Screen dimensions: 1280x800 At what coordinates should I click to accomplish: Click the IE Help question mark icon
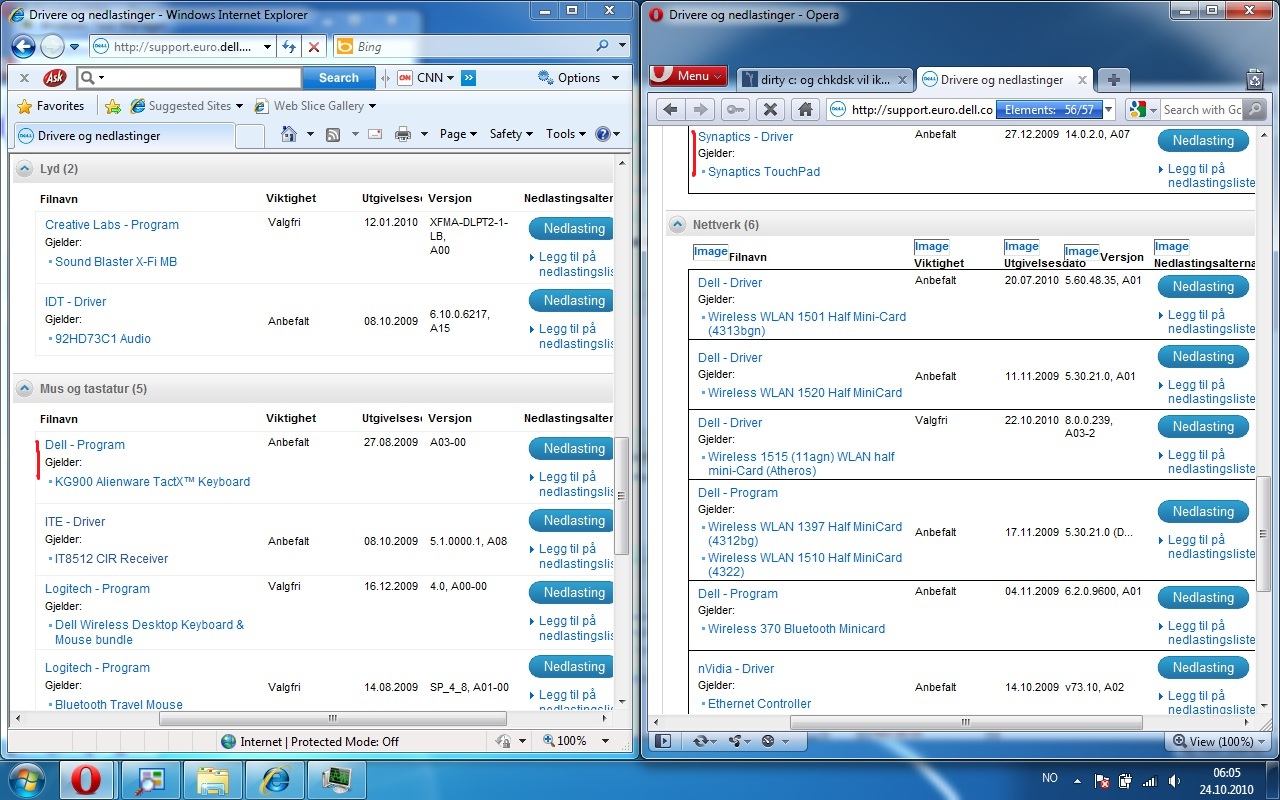[x=603, y=134]
